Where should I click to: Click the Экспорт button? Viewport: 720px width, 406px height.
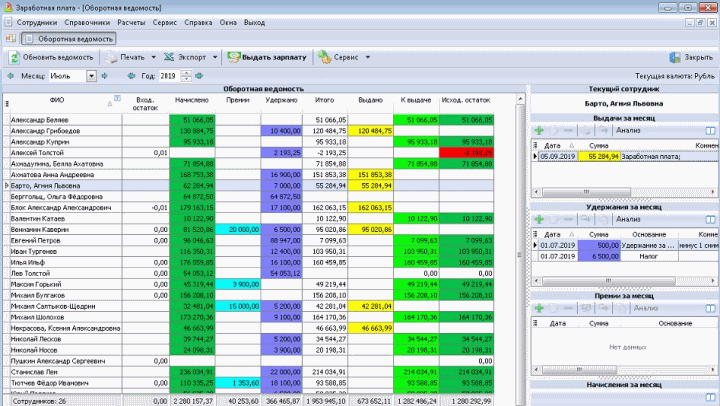(186, 57)
